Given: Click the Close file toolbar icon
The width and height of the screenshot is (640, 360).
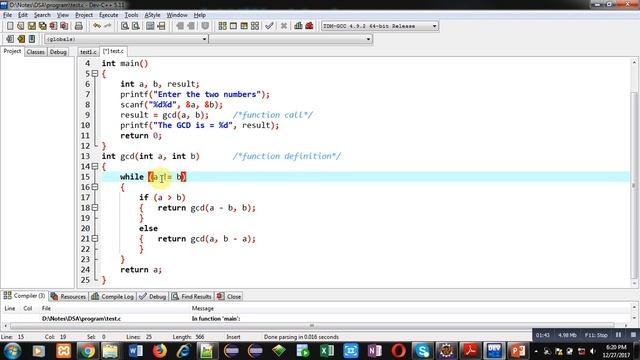Looking at the screenshot, I should coord(53,26).
